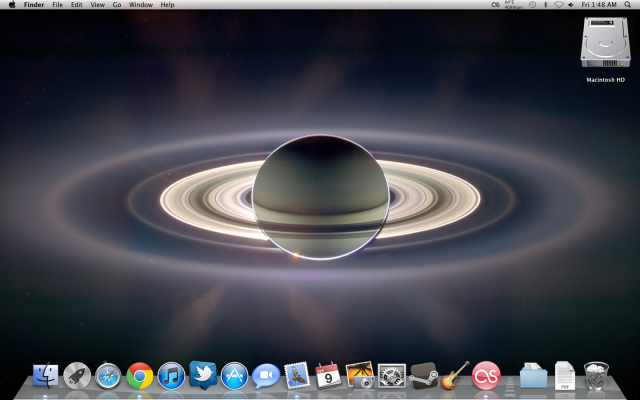Select the Macintosh HD desktop drive icon
This screenshot has height=400, width=640.
605,42
